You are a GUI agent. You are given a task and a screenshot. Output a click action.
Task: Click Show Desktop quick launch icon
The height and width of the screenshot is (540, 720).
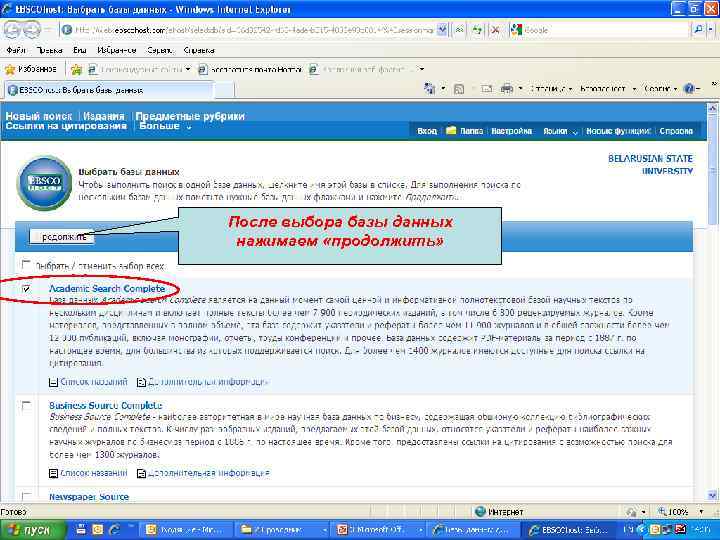click(81, 529)
